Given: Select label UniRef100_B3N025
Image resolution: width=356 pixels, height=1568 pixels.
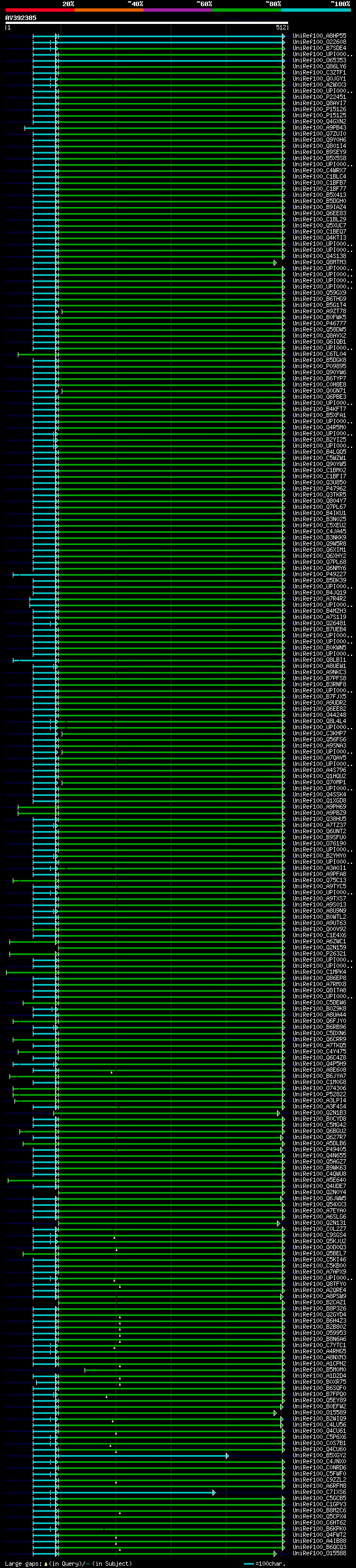Looking at the screenshot, I should (x=319, y=519).
